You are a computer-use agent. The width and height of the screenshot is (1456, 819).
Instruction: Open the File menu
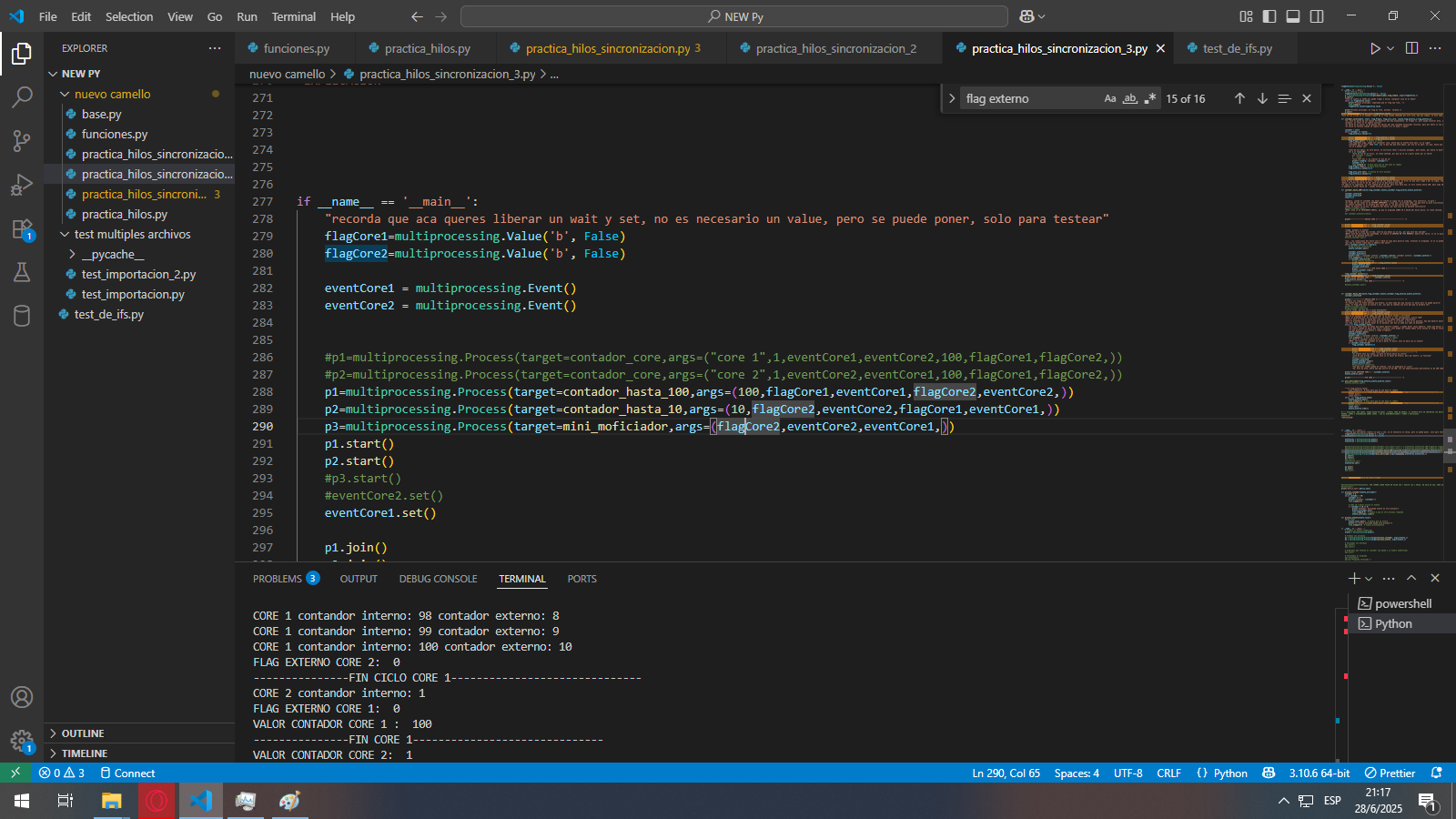point(48,16)
